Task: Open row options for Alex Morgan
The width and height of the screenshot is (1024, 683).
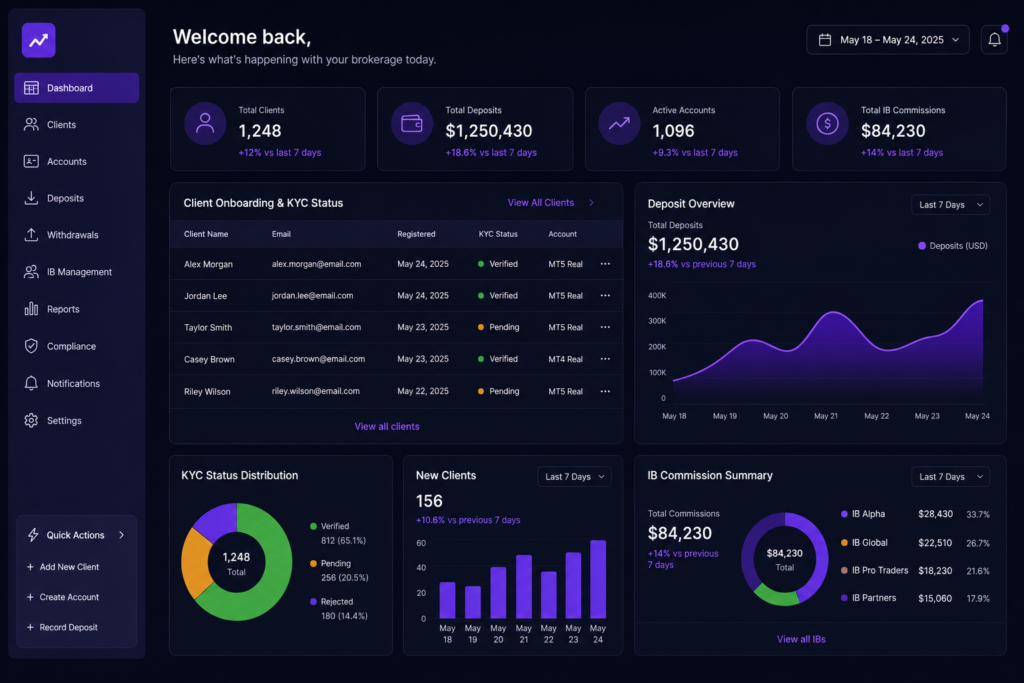Action: (605, 264)
